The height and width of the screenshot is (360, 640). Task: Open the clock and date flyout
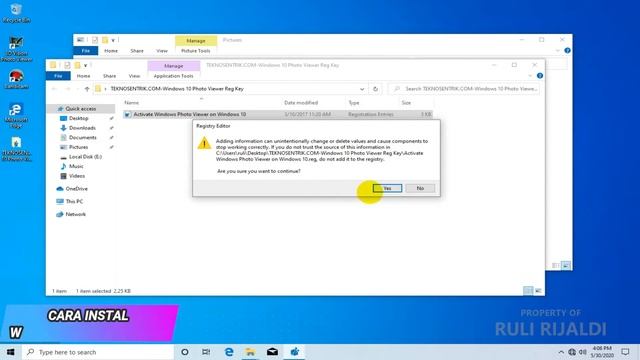[x=602, y=352]
